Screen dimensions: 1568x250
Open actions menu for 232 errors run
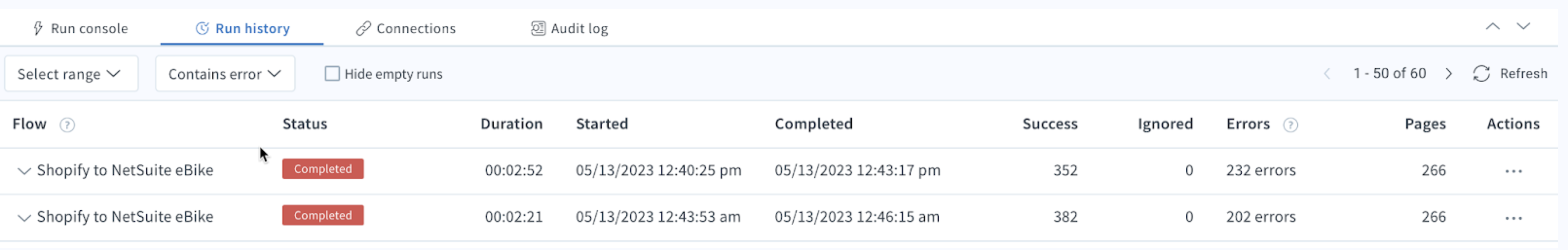pyautogui.click(x=1513, y=172)
